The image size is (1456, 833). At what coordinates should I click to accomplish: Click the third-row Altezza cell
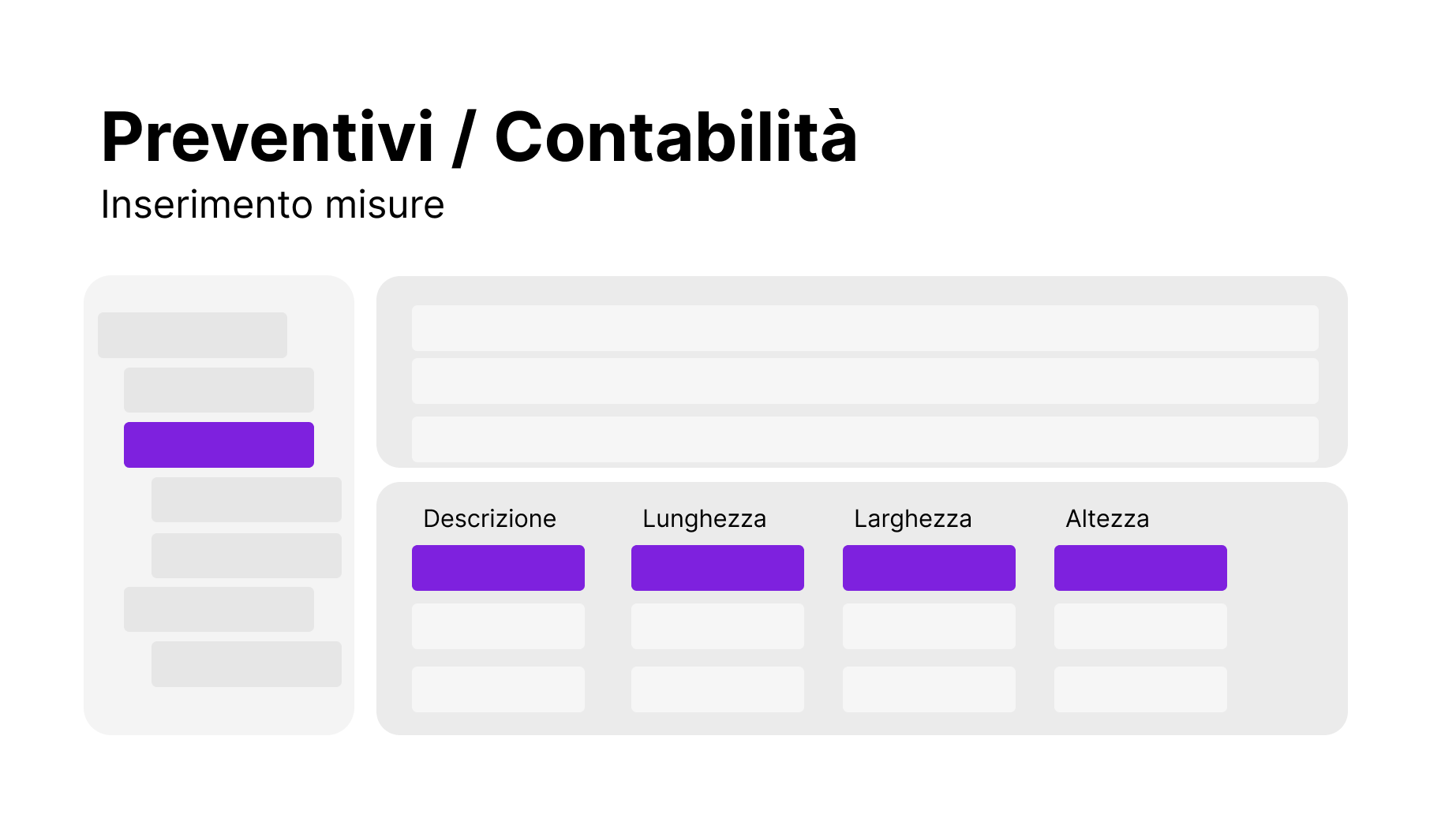click(1140, 689)
